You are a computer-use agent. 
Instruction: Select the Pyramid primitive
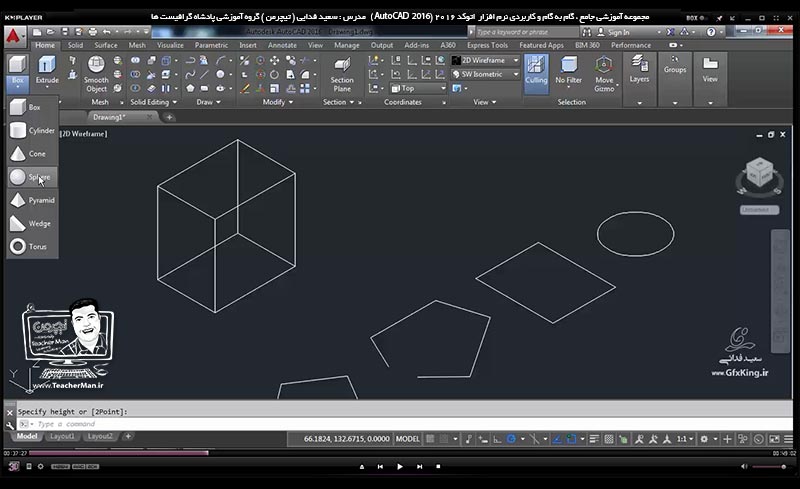tap(33, 200)
